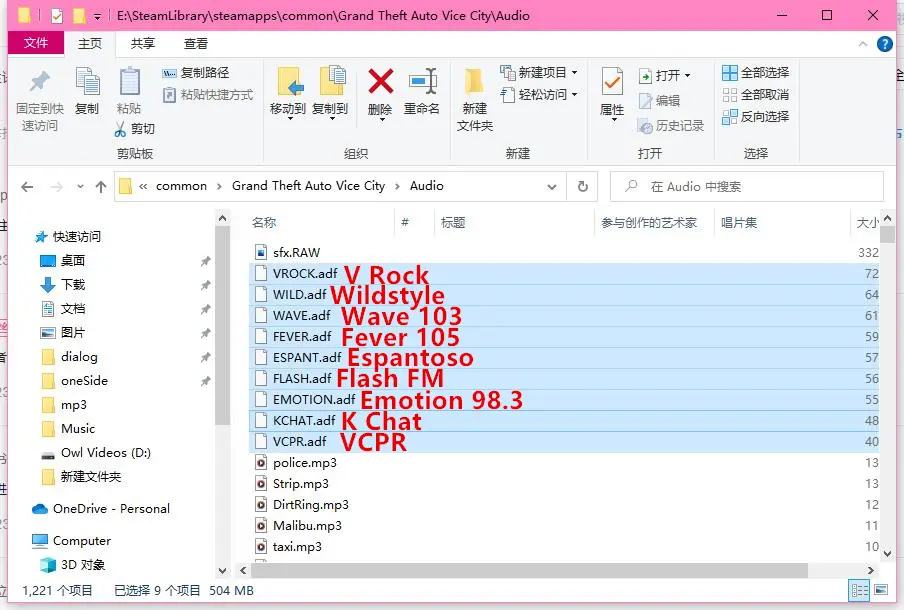Viewport: 904px width, 610px height.
Task: Open the oneSide folder in sidebar
Action: click(x=84, y=381)
